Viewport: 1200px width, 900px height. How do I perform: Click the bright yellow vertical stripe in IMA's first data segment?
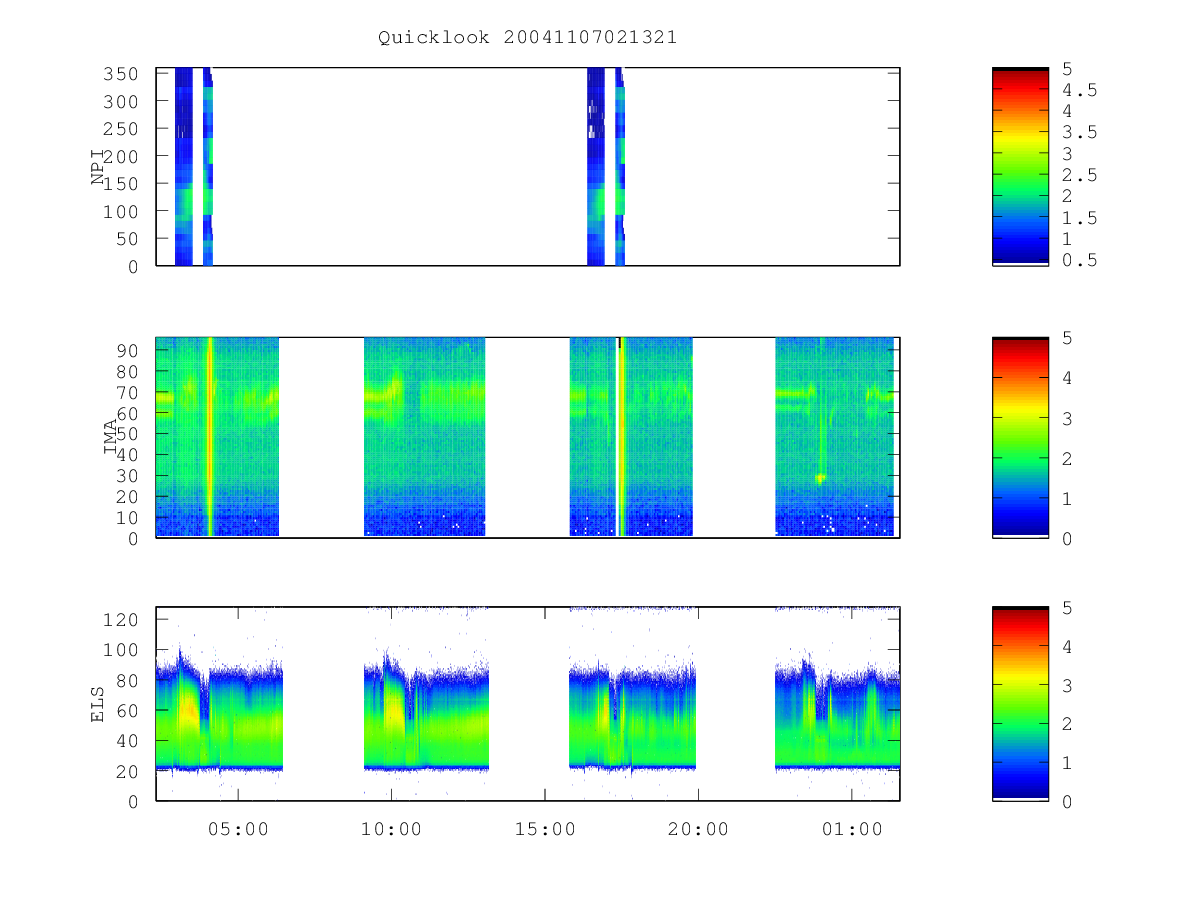pyautogui.click(x=210, y=437)
